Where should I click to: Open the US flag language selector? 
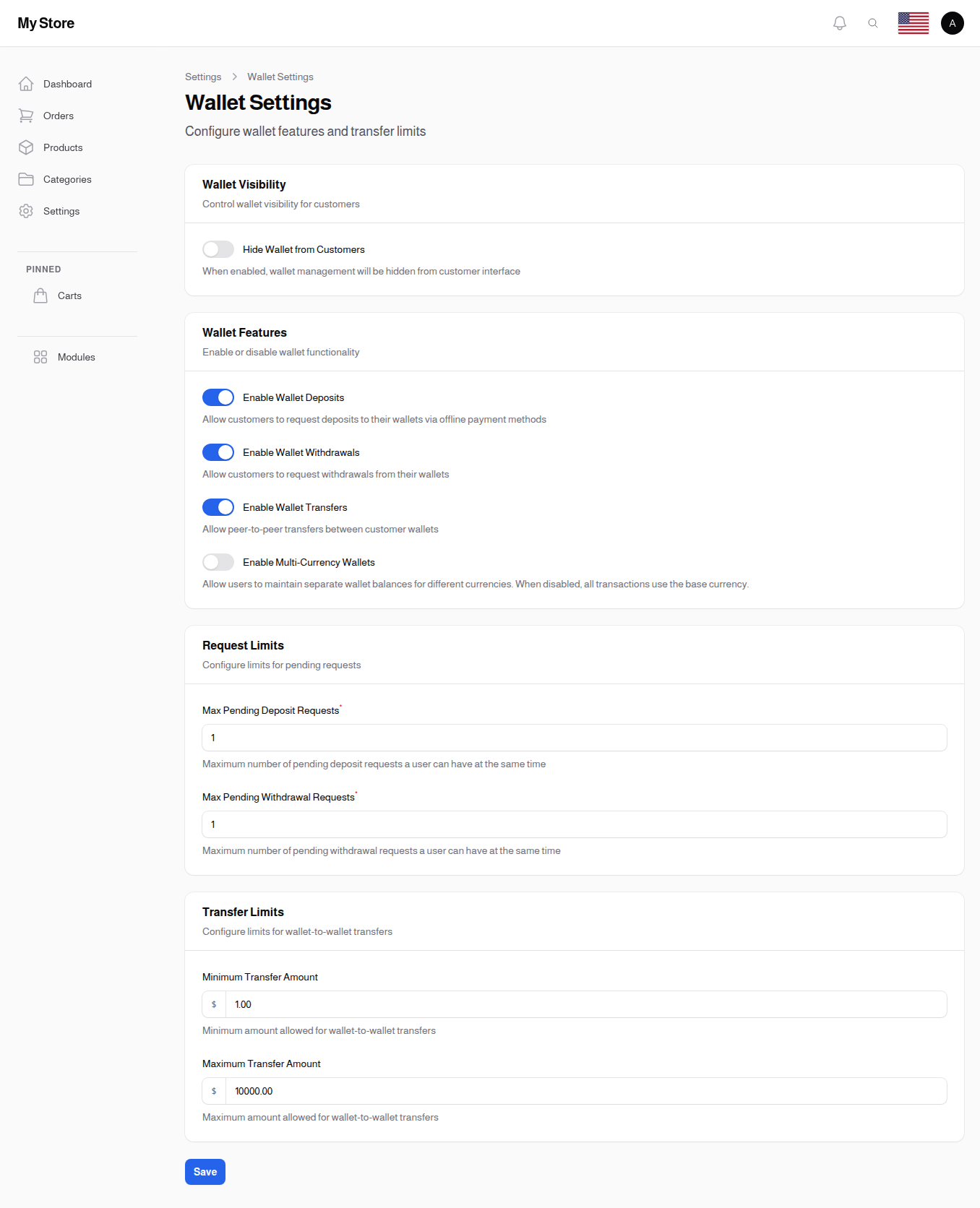(913, 23)
